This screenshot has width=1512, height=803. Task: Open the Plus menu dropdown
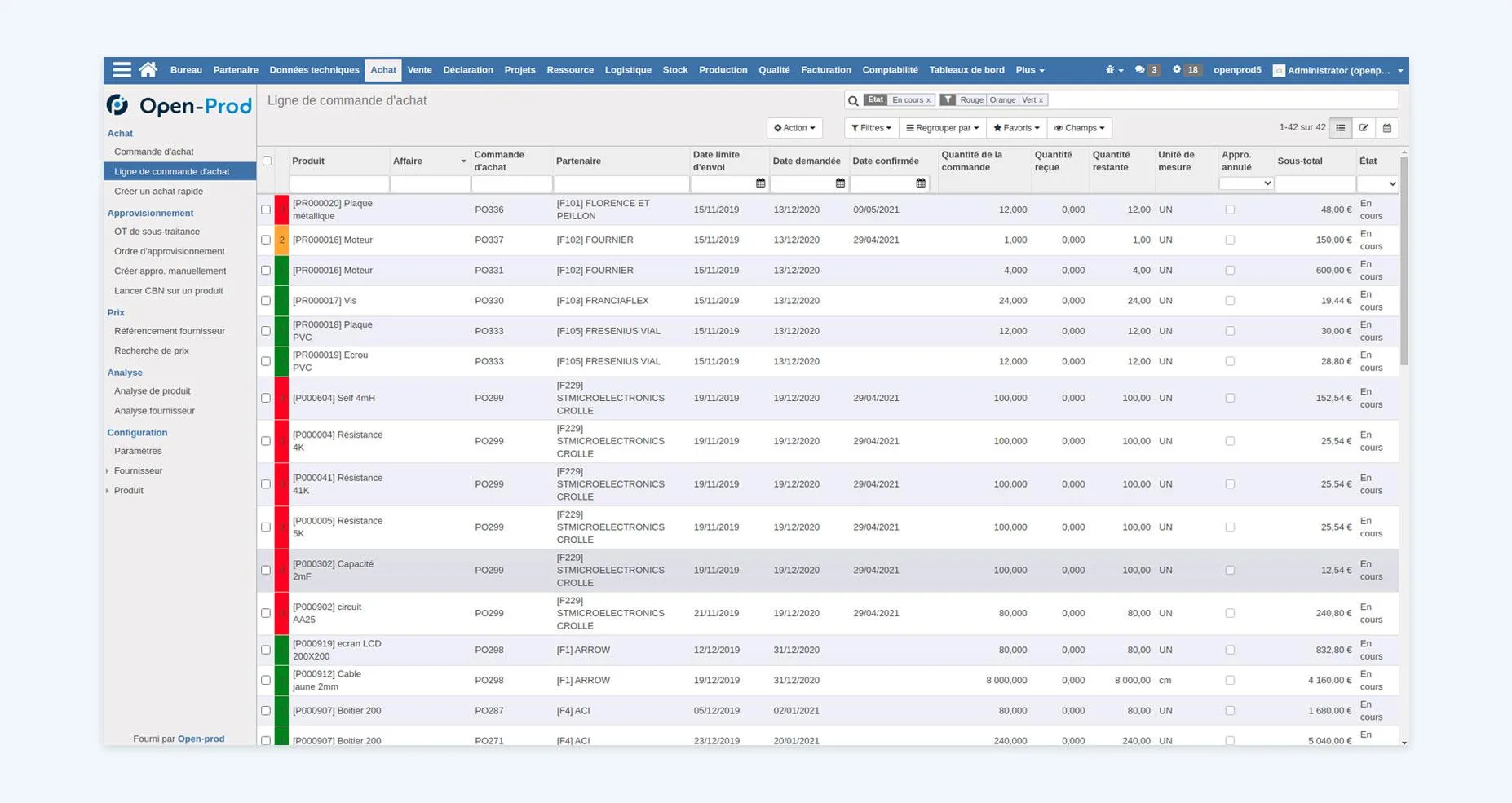pos(1030,70)
